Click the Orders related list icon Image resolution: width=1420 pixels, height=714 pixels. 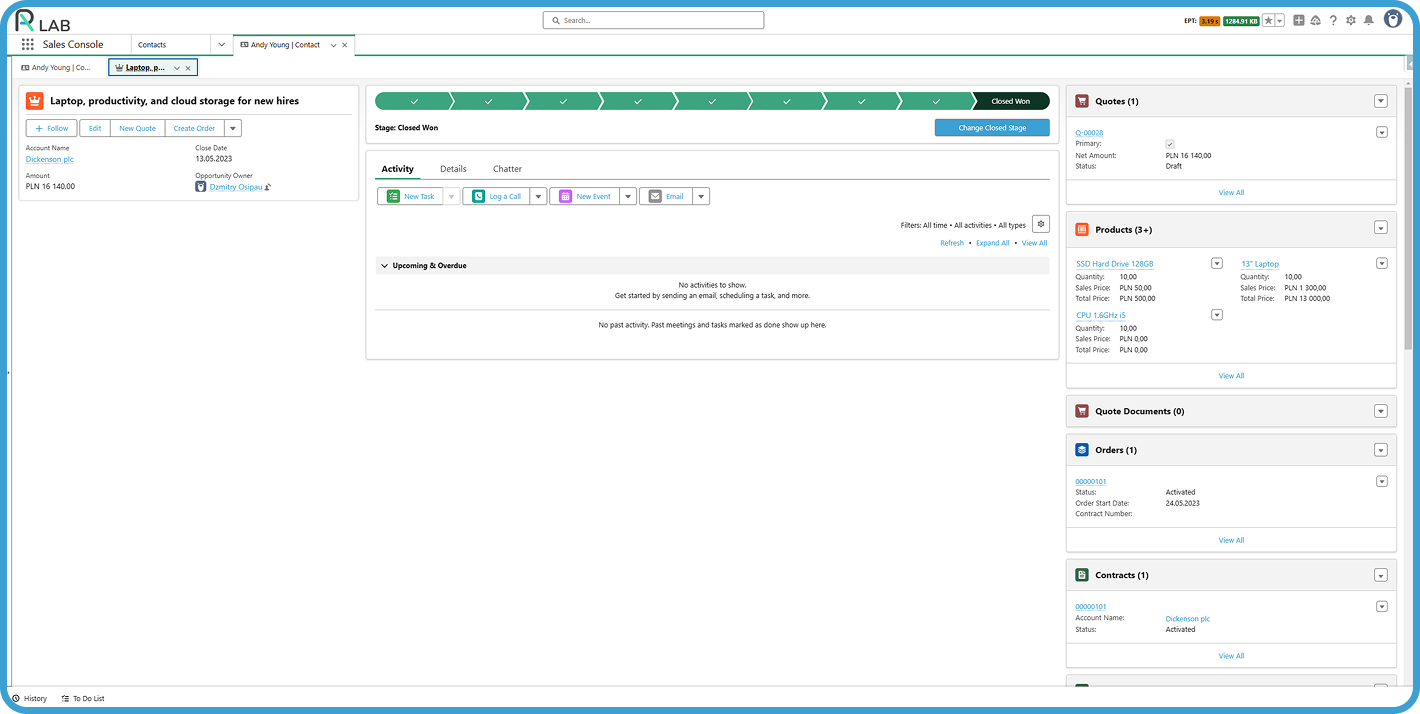tap(1082, 450)
